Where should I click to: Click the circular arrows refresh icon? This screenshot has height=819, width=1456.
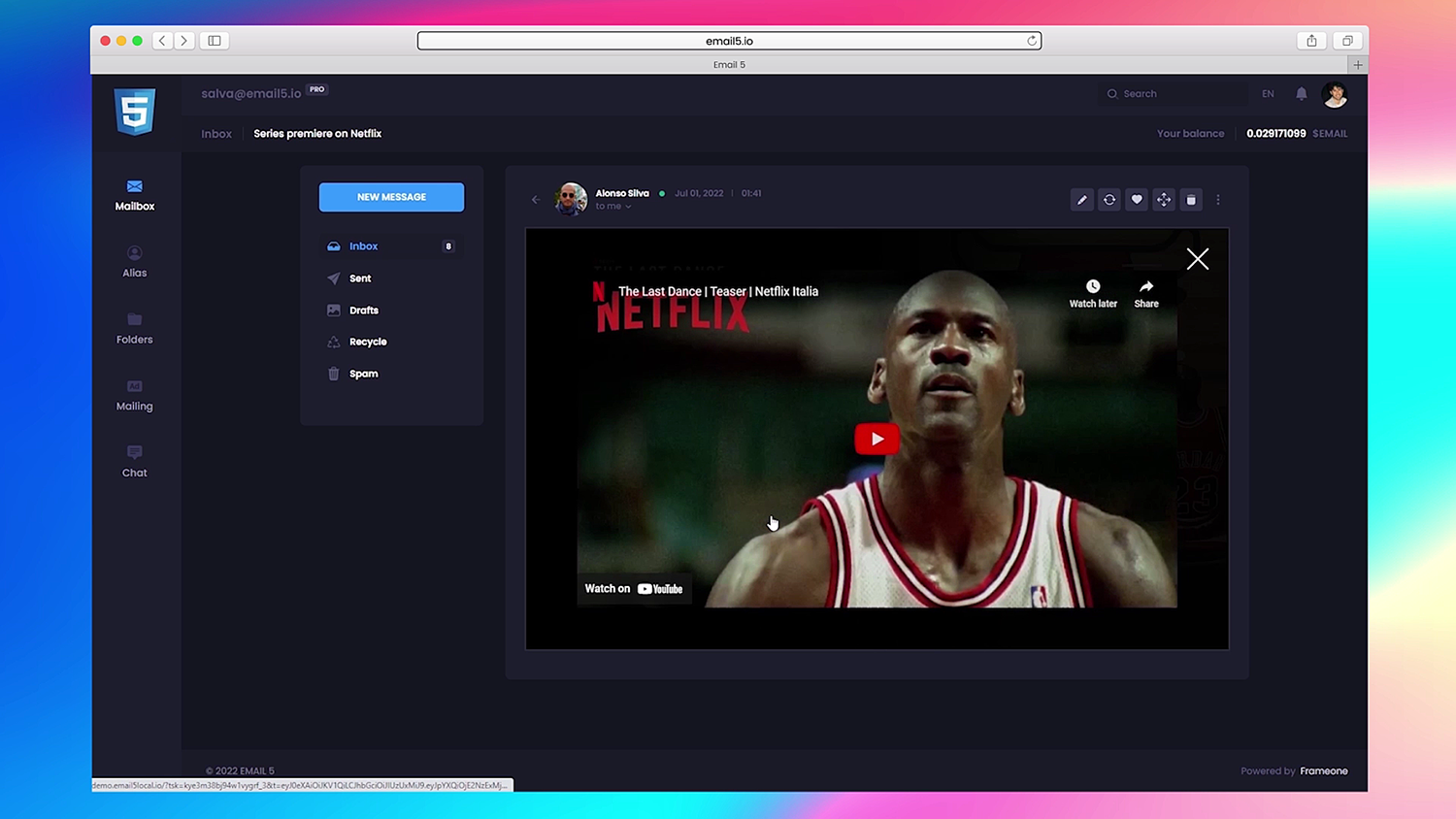1109,200
